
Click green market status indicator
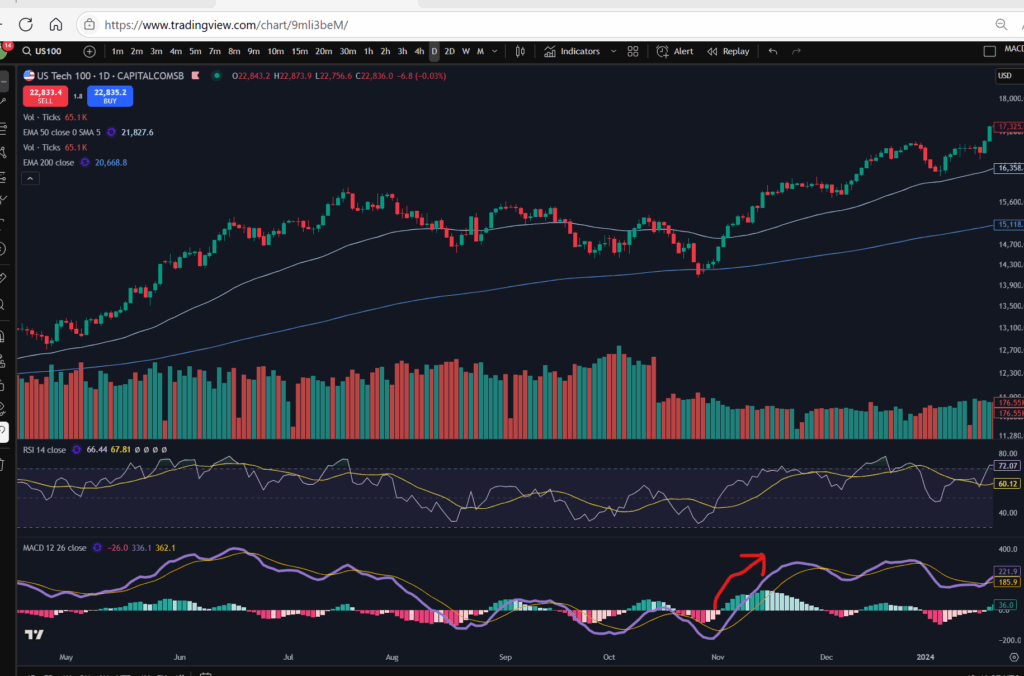point(217,76)
